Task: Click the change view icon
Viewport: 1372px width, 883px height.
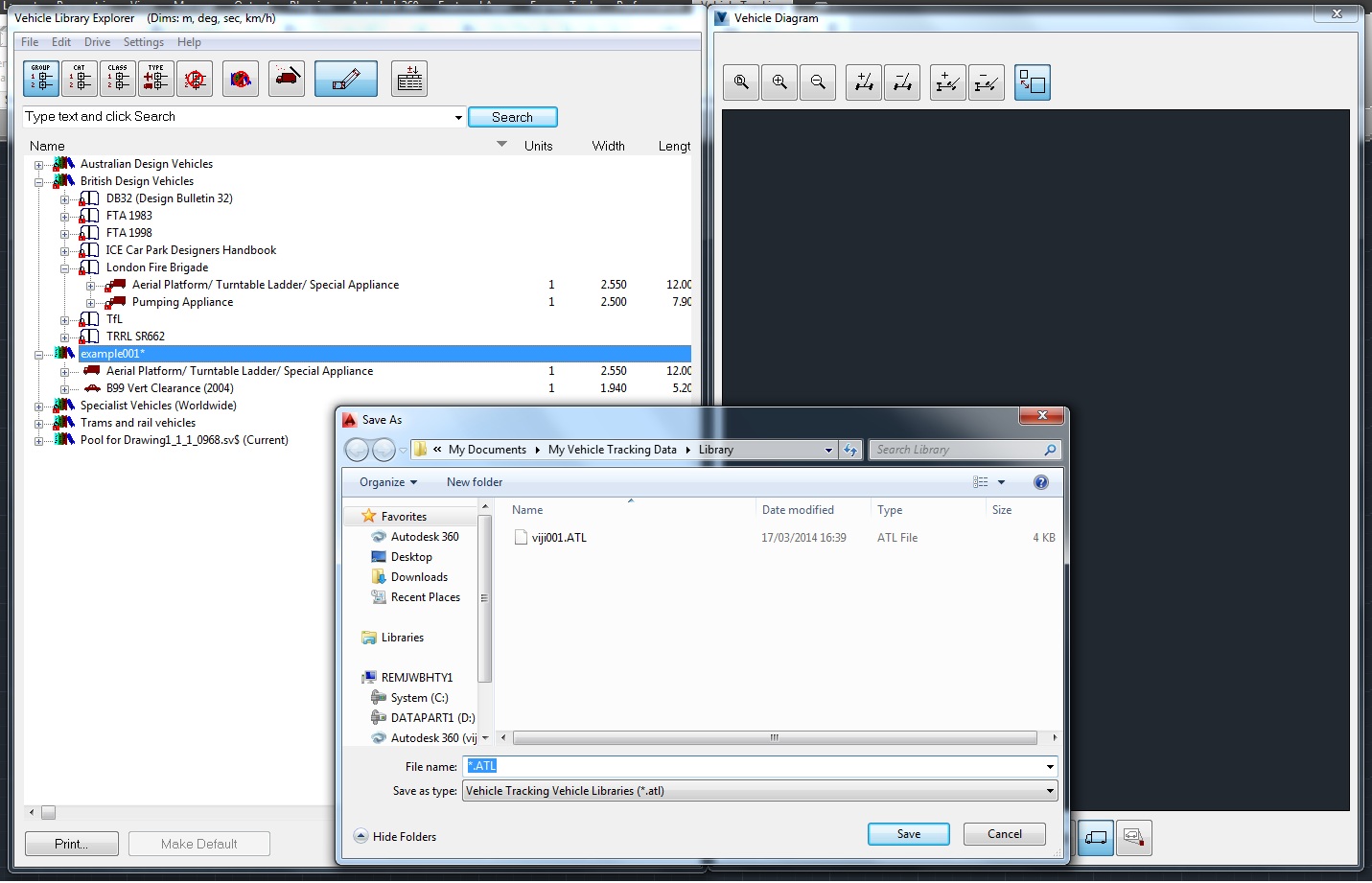Action: [x=980, y=482]
